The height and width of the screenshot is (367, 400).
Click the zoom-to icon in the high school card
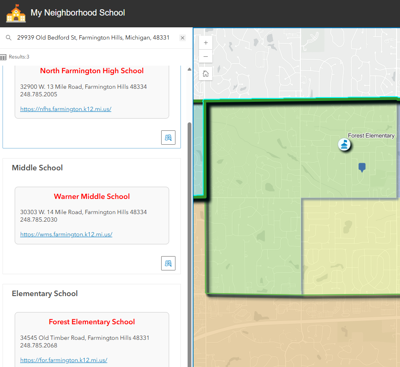point(168,137)
